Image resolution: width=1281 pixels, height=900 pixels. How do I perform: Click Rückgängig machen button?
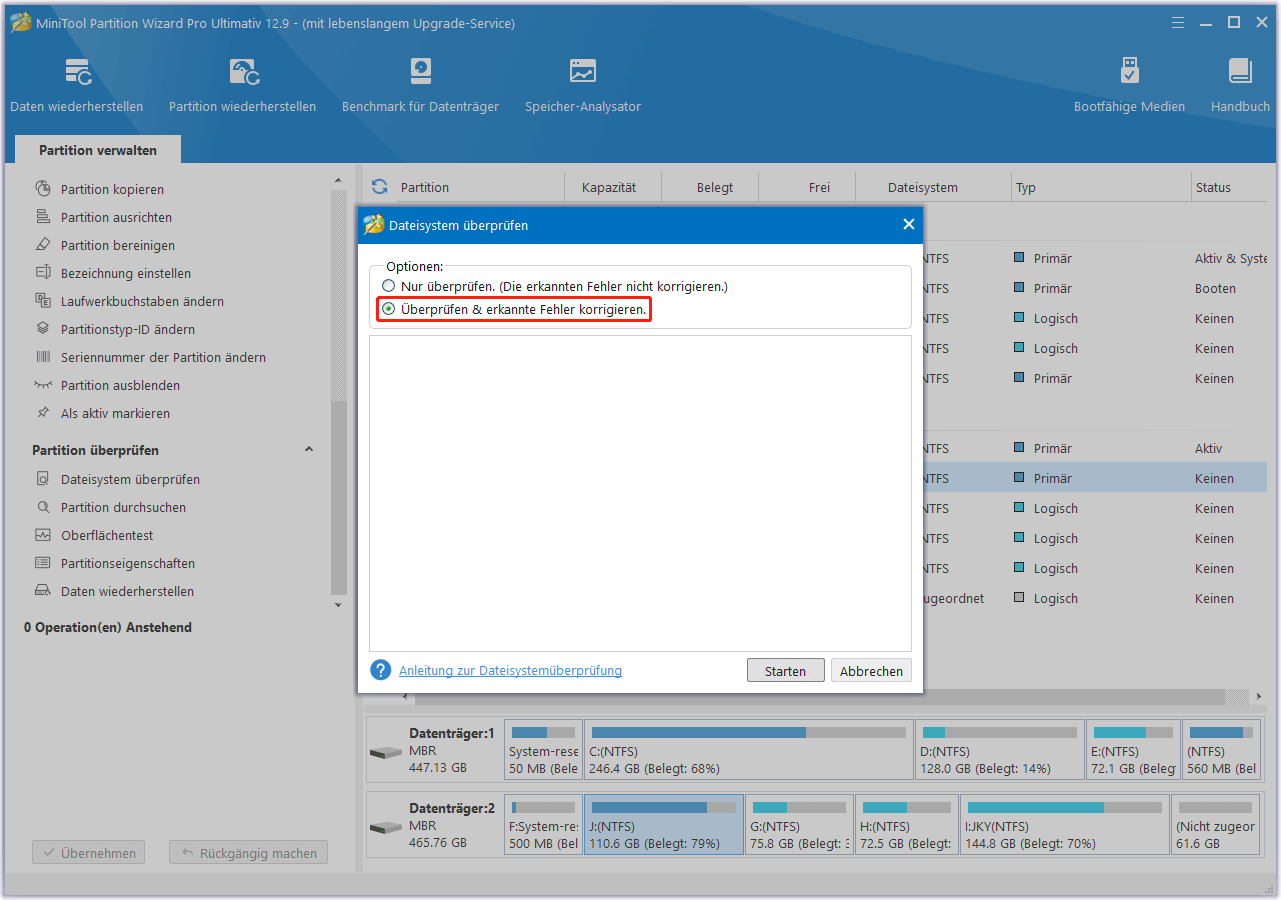pyautogui.click(x=248, y=853)
